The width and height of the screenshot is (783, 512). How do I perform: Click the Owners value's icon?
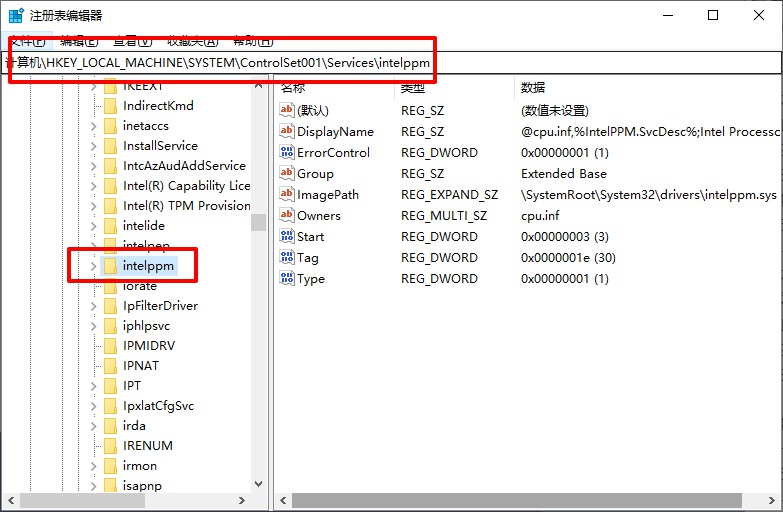(287, 215)
